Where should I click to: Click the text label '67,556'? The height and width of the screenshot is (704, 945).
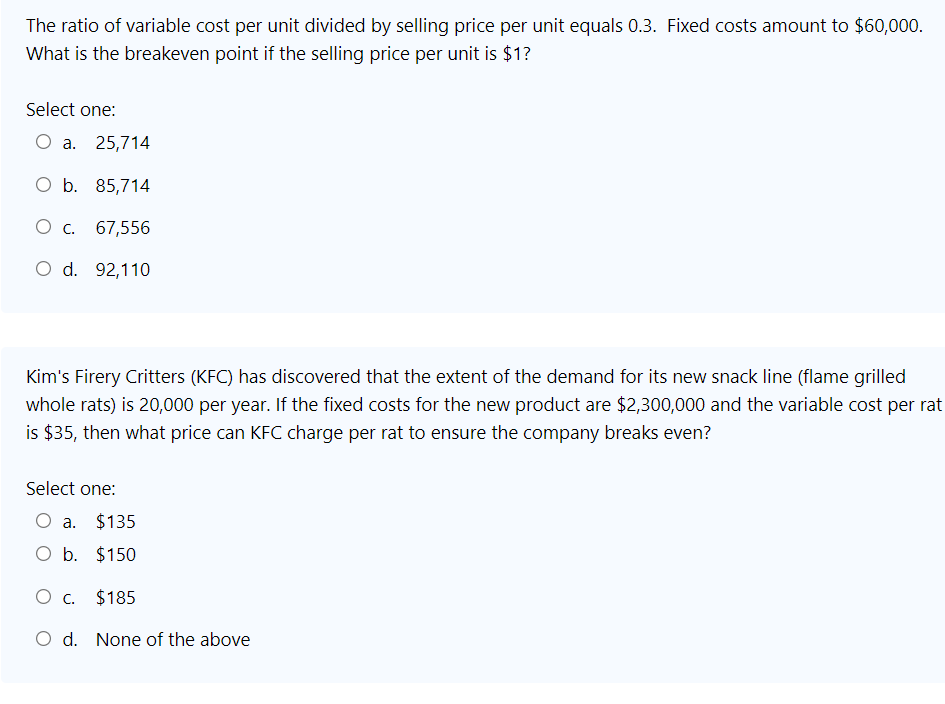121,227
